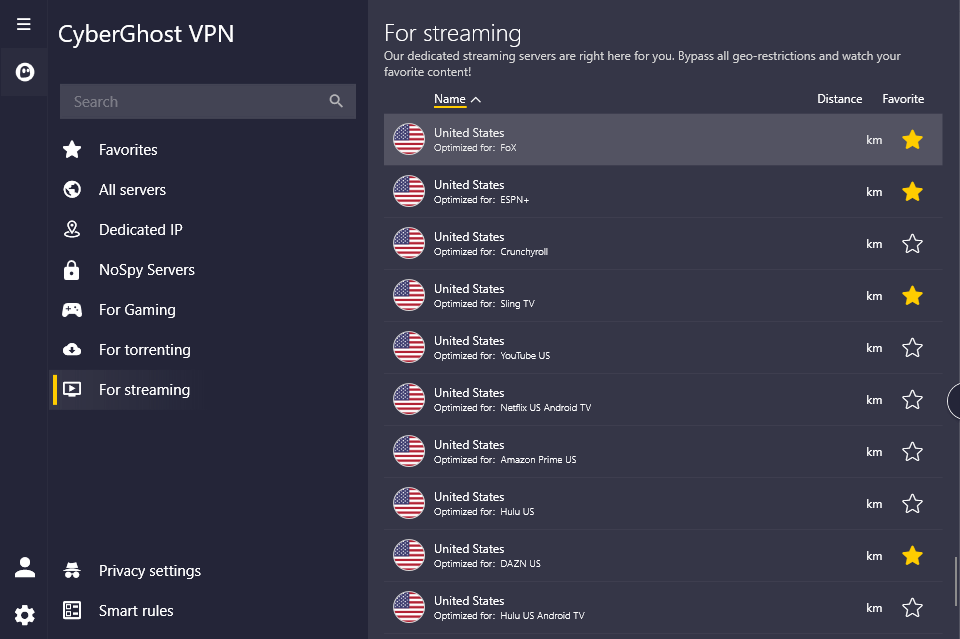The width and height of the screenshot is (960, 639).
Task: Select the Favorites star in the sidebar
Action: (71, 149)
